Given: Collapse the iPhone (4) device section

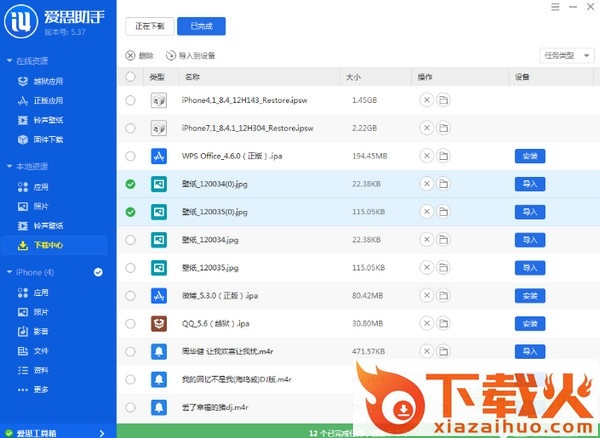Looking at the screenshot, I should pos(8,272).
